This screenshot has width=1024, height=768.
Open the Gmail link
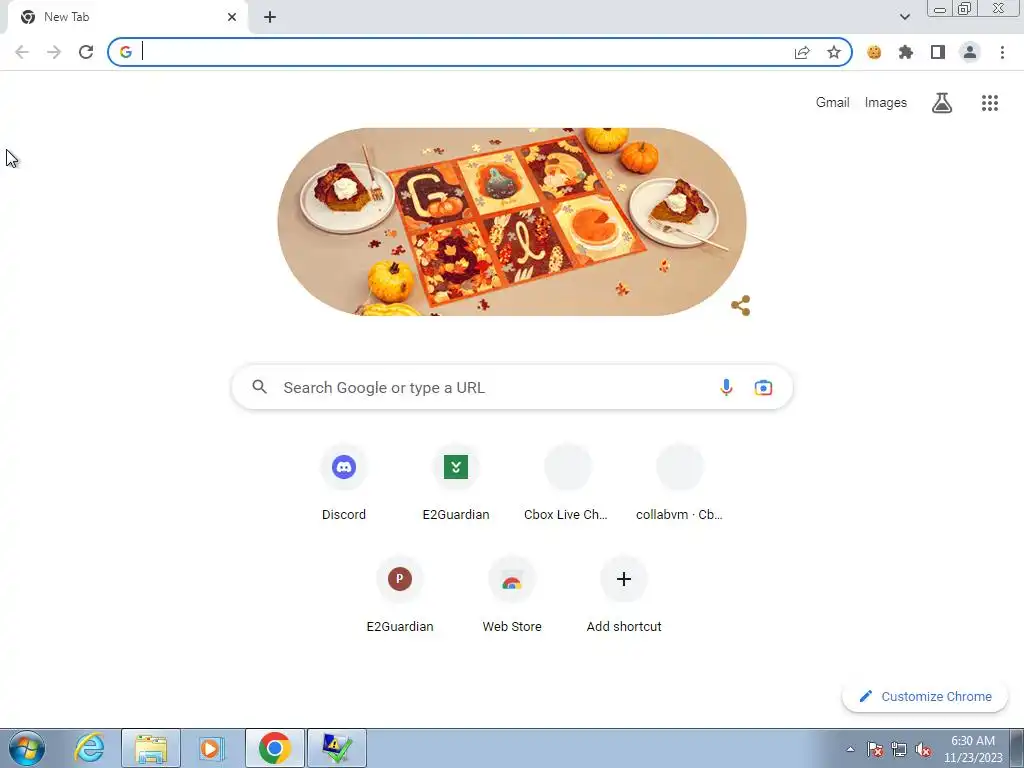[x=832, y=103]
